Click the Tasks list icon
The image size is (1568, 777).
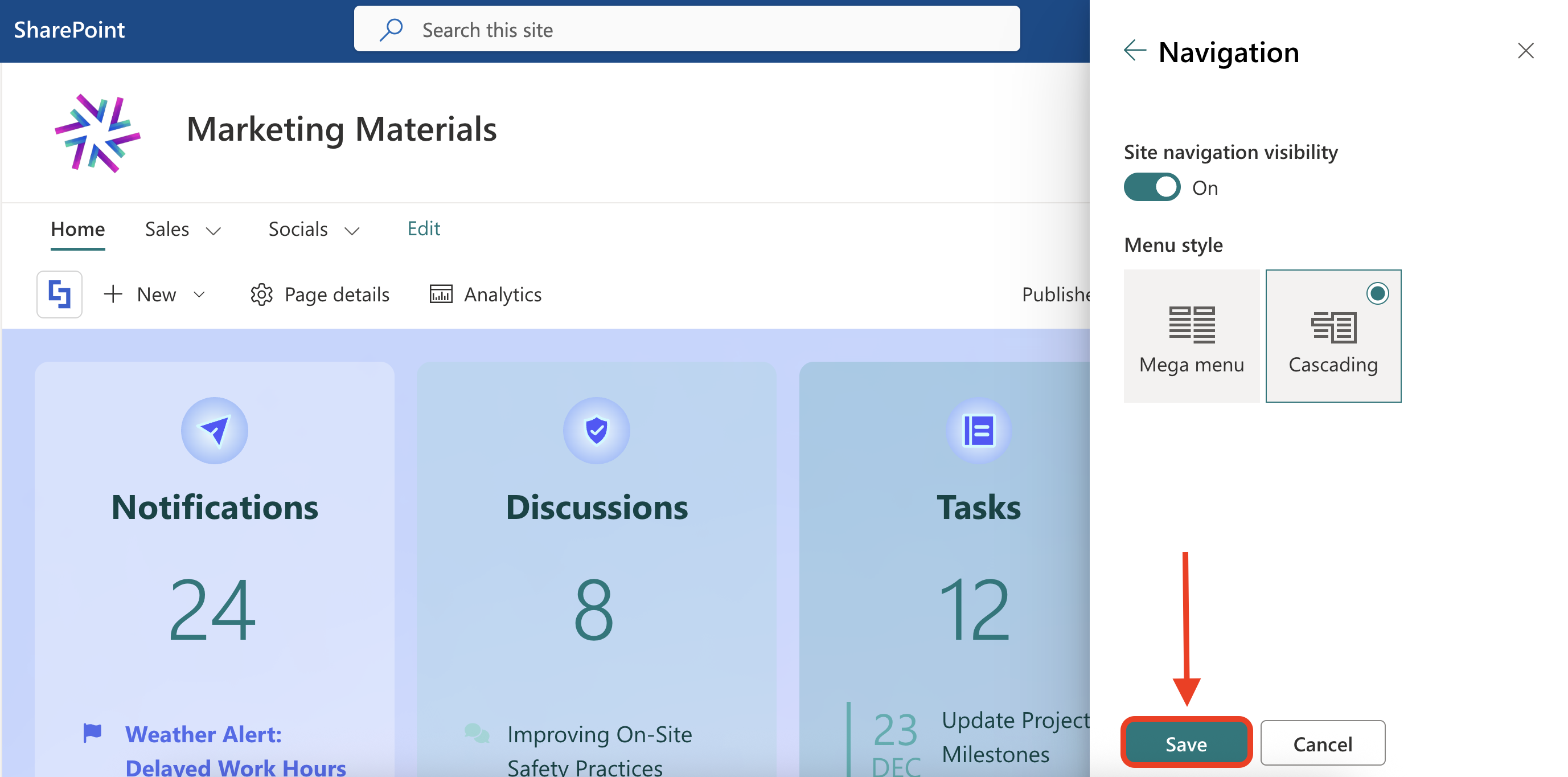[x=978, y=431]
